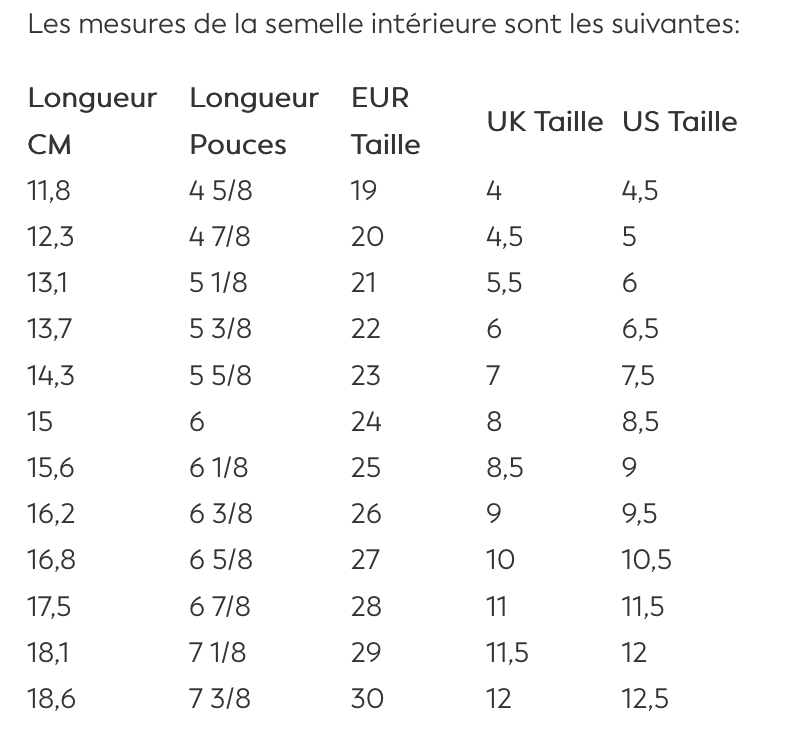Select the 11,8 cm length cell
796x732 pixels.
pos(50,191)
